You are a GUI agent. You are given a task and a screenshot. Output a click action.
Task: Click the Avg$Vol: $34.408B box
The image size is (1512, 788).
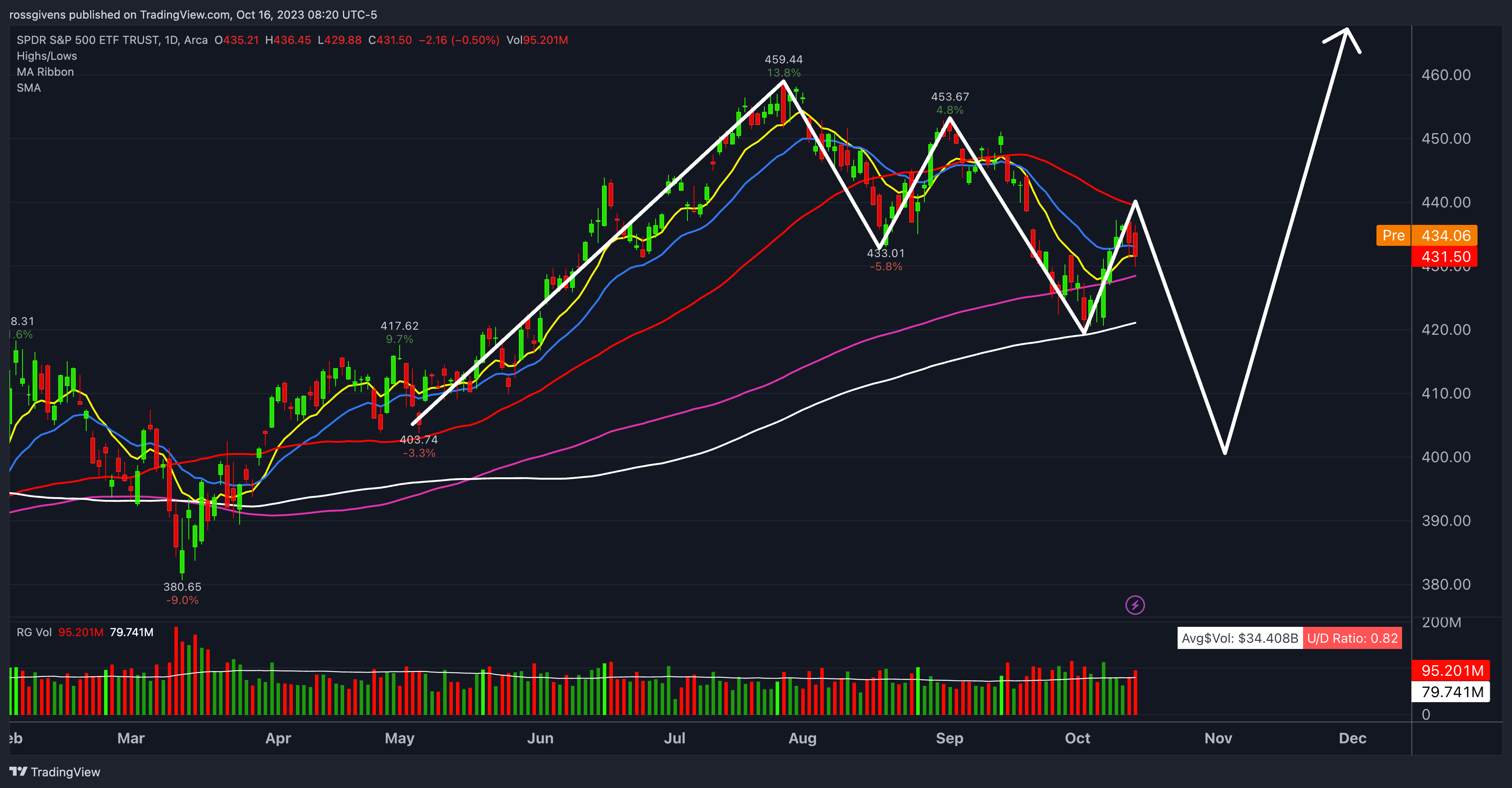point(1240,638)
